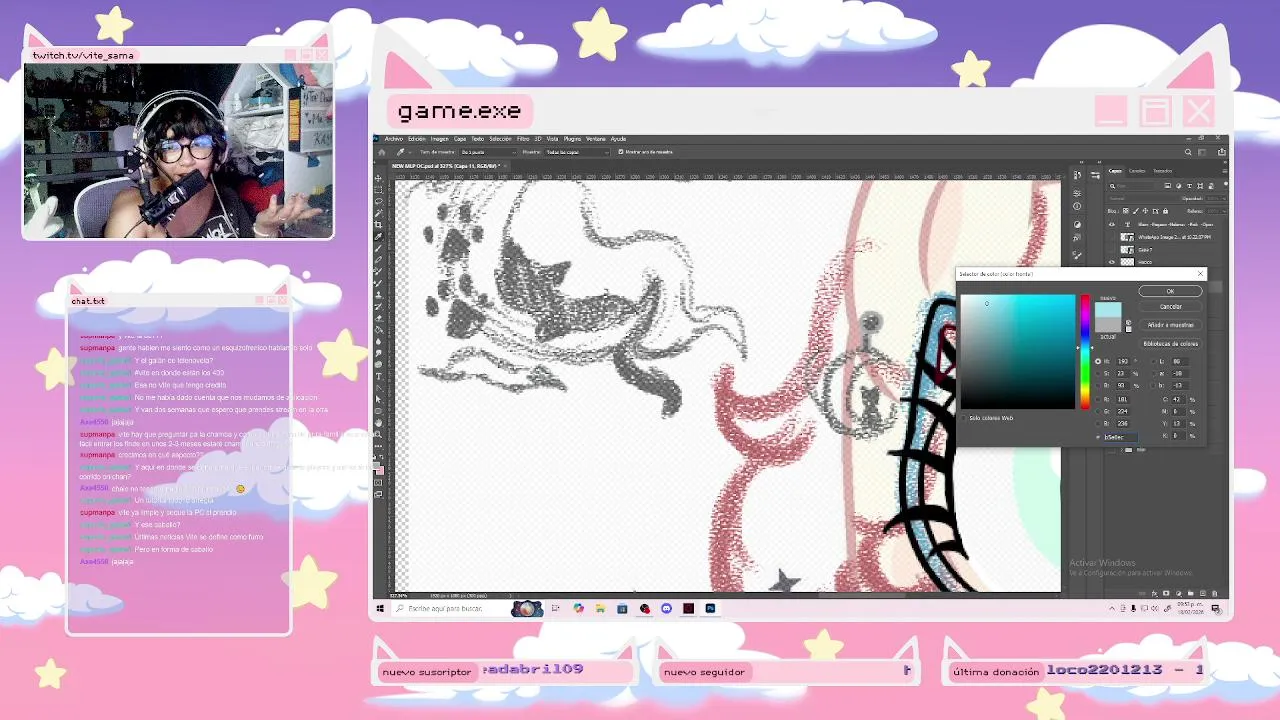Toggle visibility of the top text layer
This screenshot has height=720, width=1280.
coord(1112,224)
